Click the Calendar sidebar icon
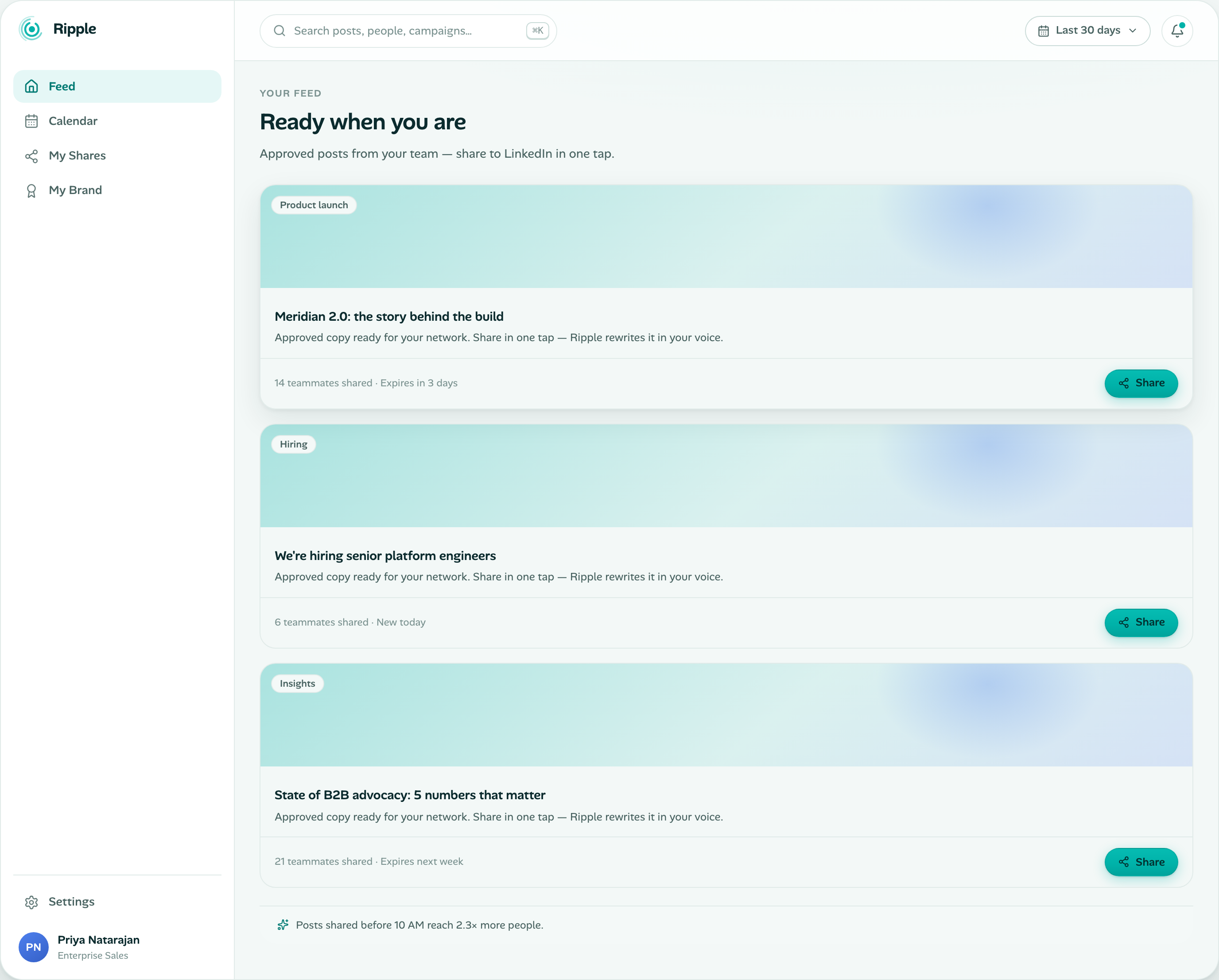 [31, 121]
